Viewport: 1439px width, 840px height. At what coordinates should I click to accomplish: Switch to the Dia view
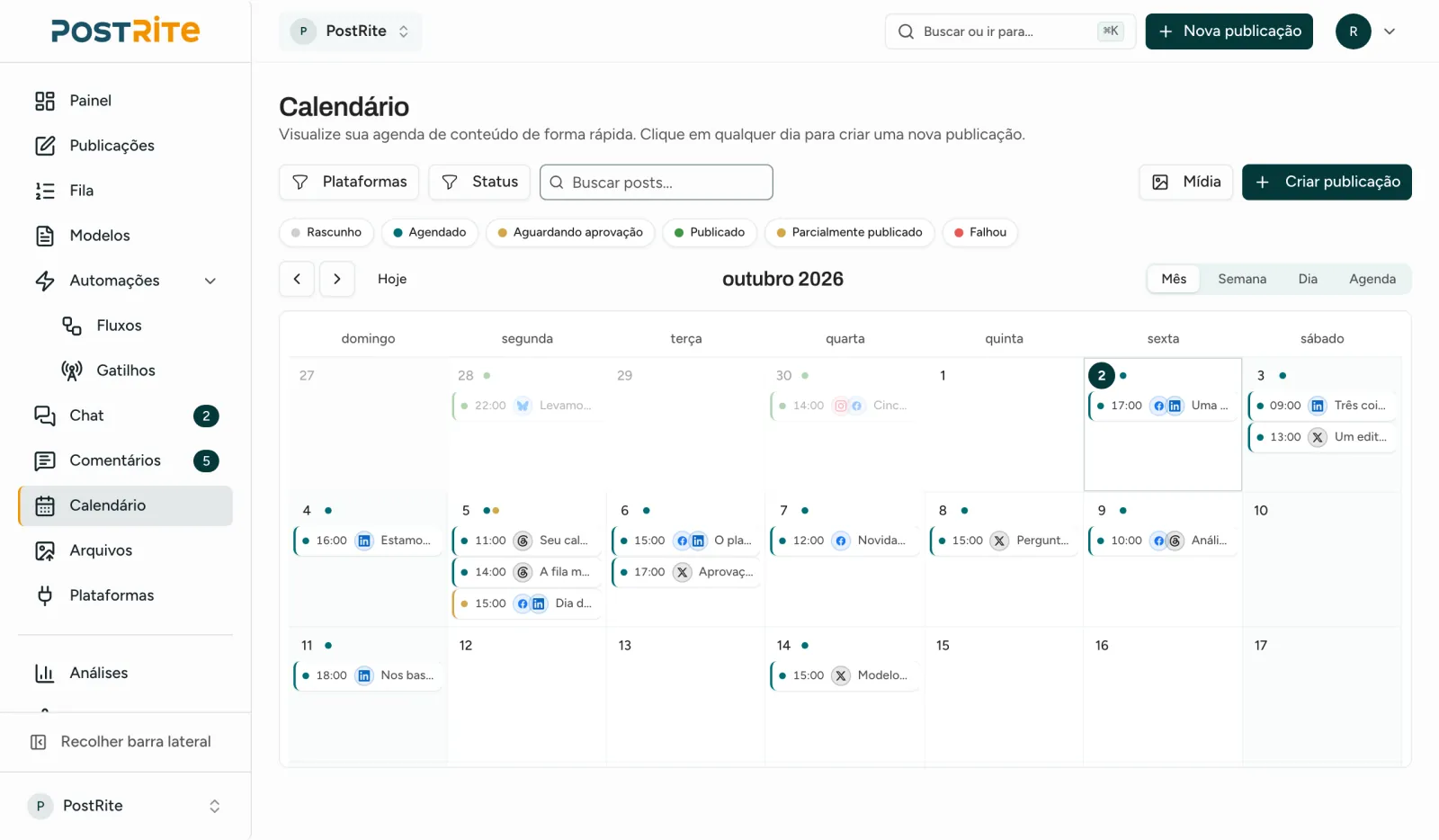tap(1308, 279)
